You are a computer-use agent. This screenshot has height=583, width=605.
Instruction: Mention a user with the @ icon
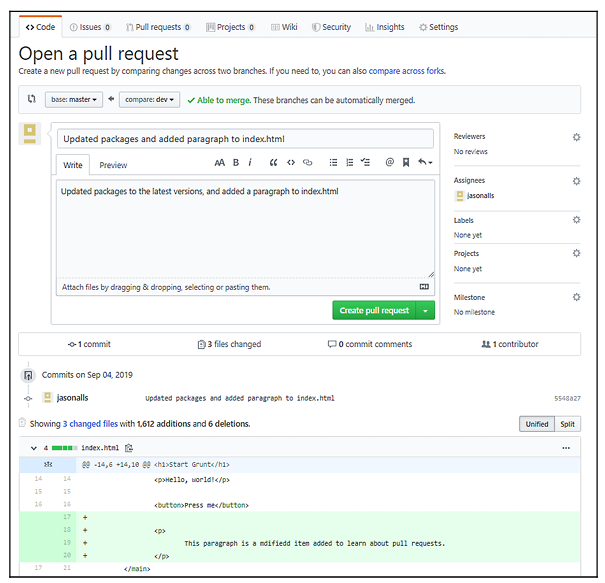coord(390,162)
